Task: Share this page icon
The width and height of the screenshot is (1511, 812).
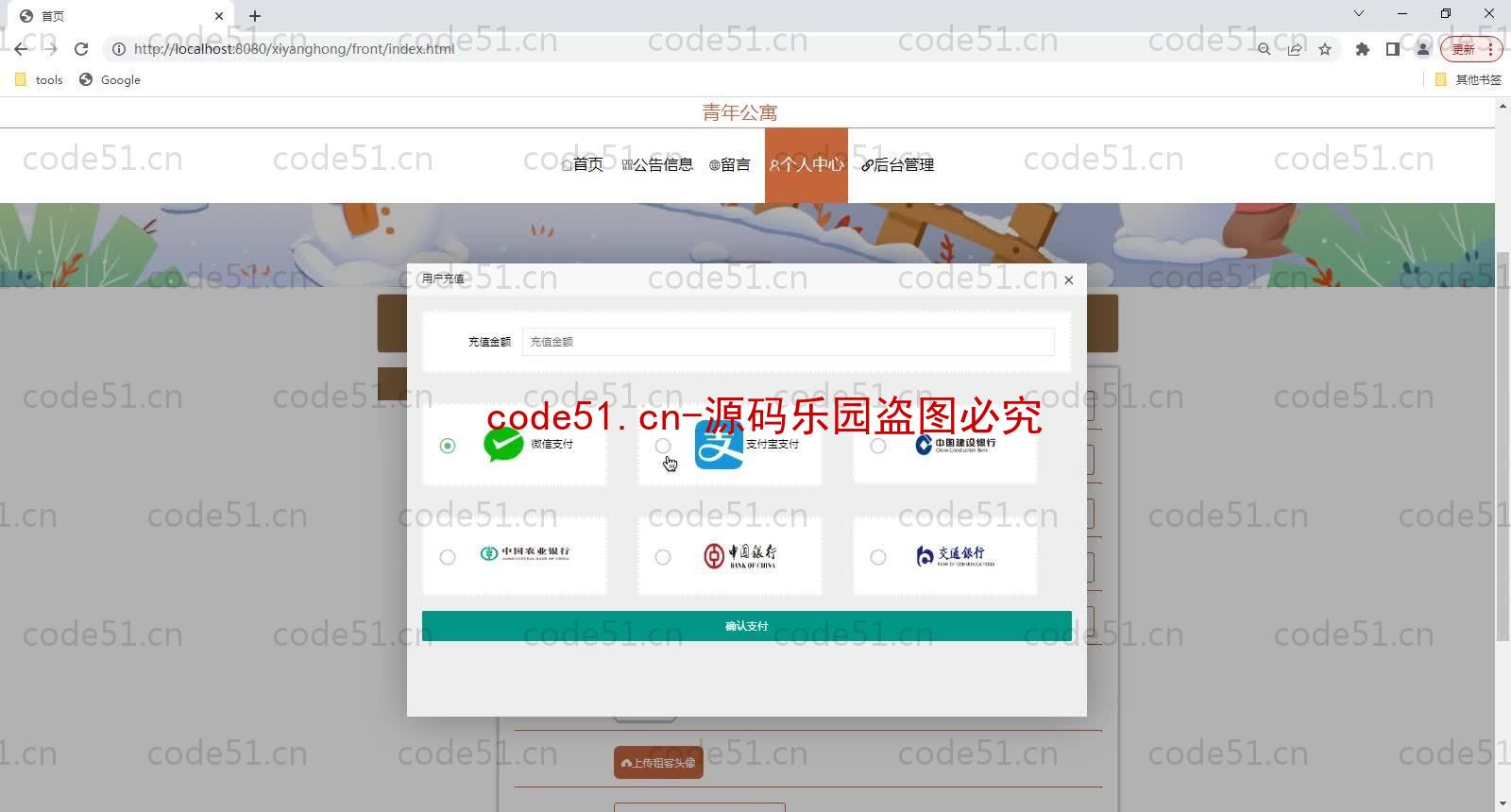Action: [x=1295, y=49]
